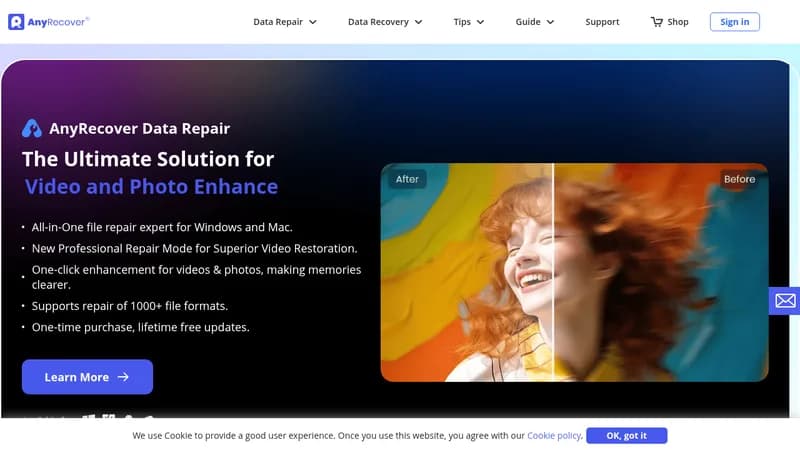Accept cookies with OK, got it
This screenshot has height=450, width=800.
627,436
